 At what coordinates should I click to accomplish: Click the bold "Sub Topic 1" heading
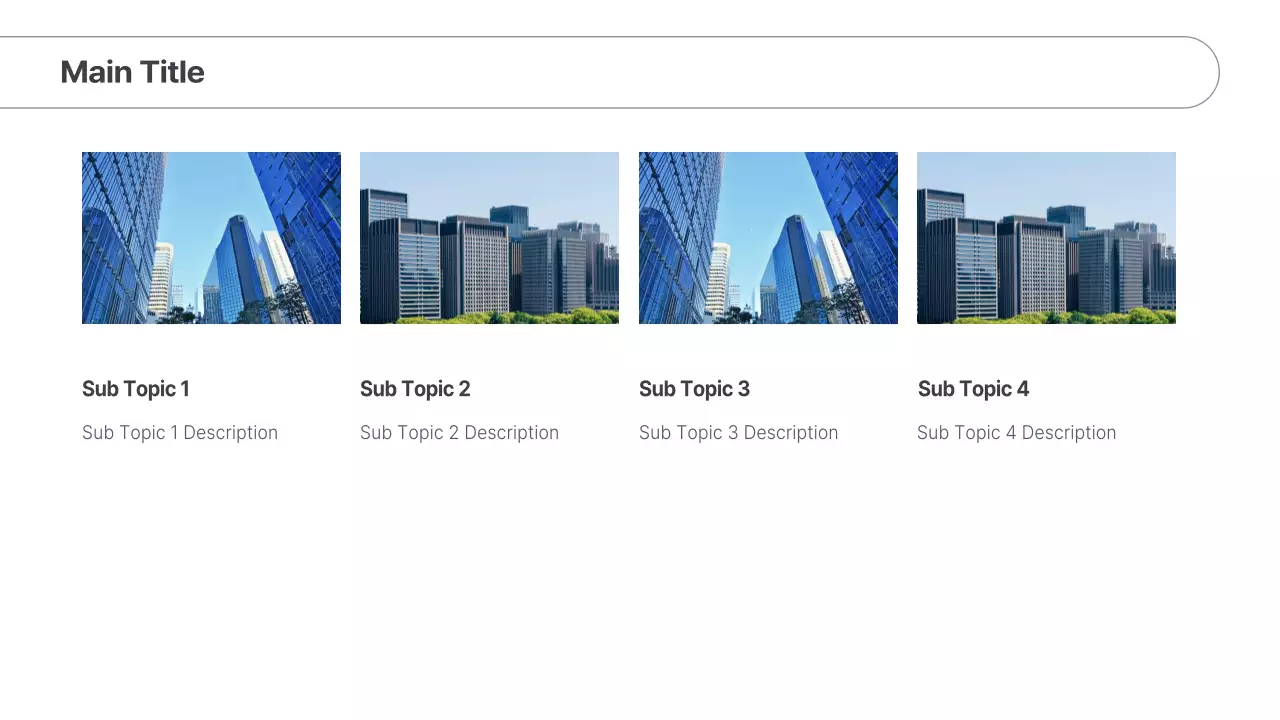(x=136, y=389)
